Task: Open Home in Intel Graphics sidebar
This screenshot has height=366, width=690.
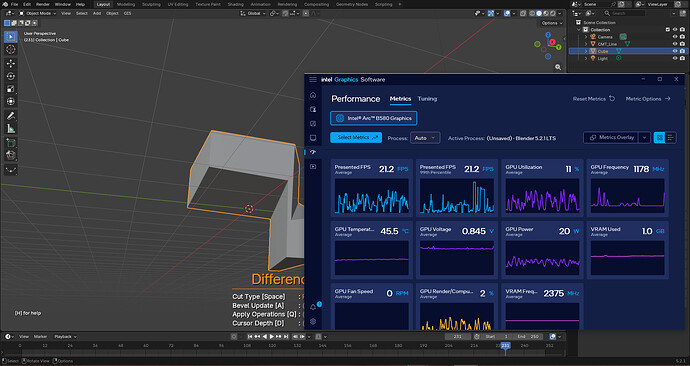Action: (x=313, y=95)
